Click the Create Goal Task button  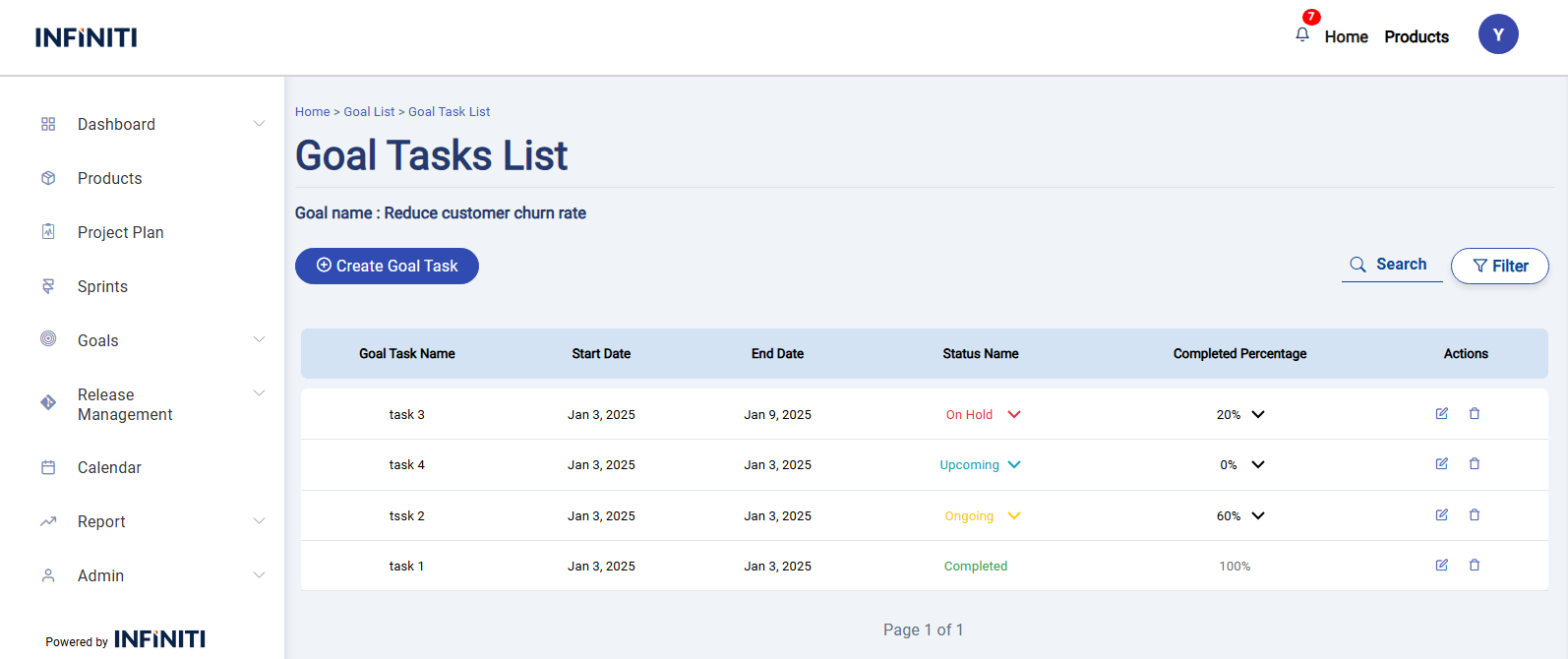[387, 266]
